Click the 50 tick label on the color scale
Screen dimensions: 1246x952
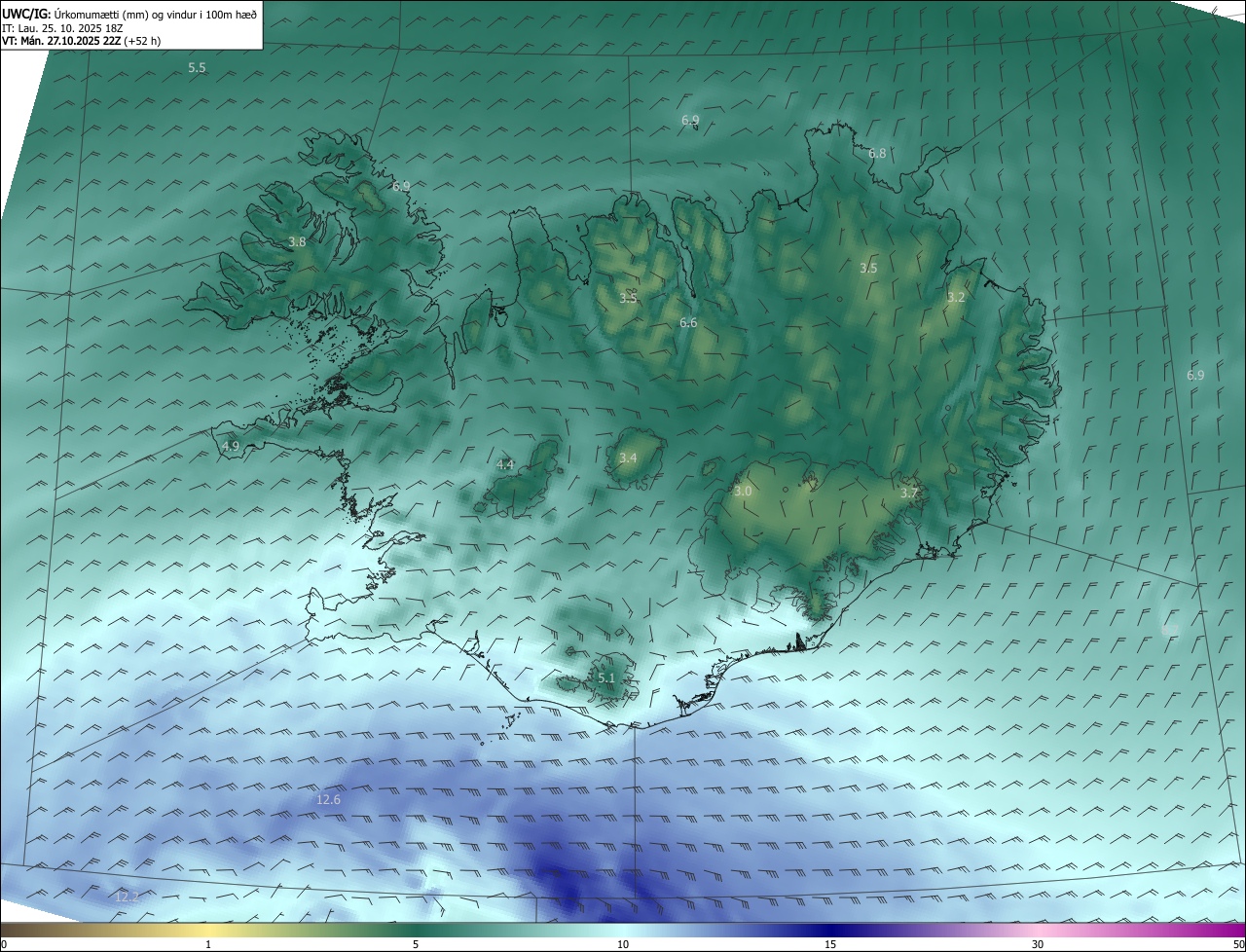pos(1239,944)
